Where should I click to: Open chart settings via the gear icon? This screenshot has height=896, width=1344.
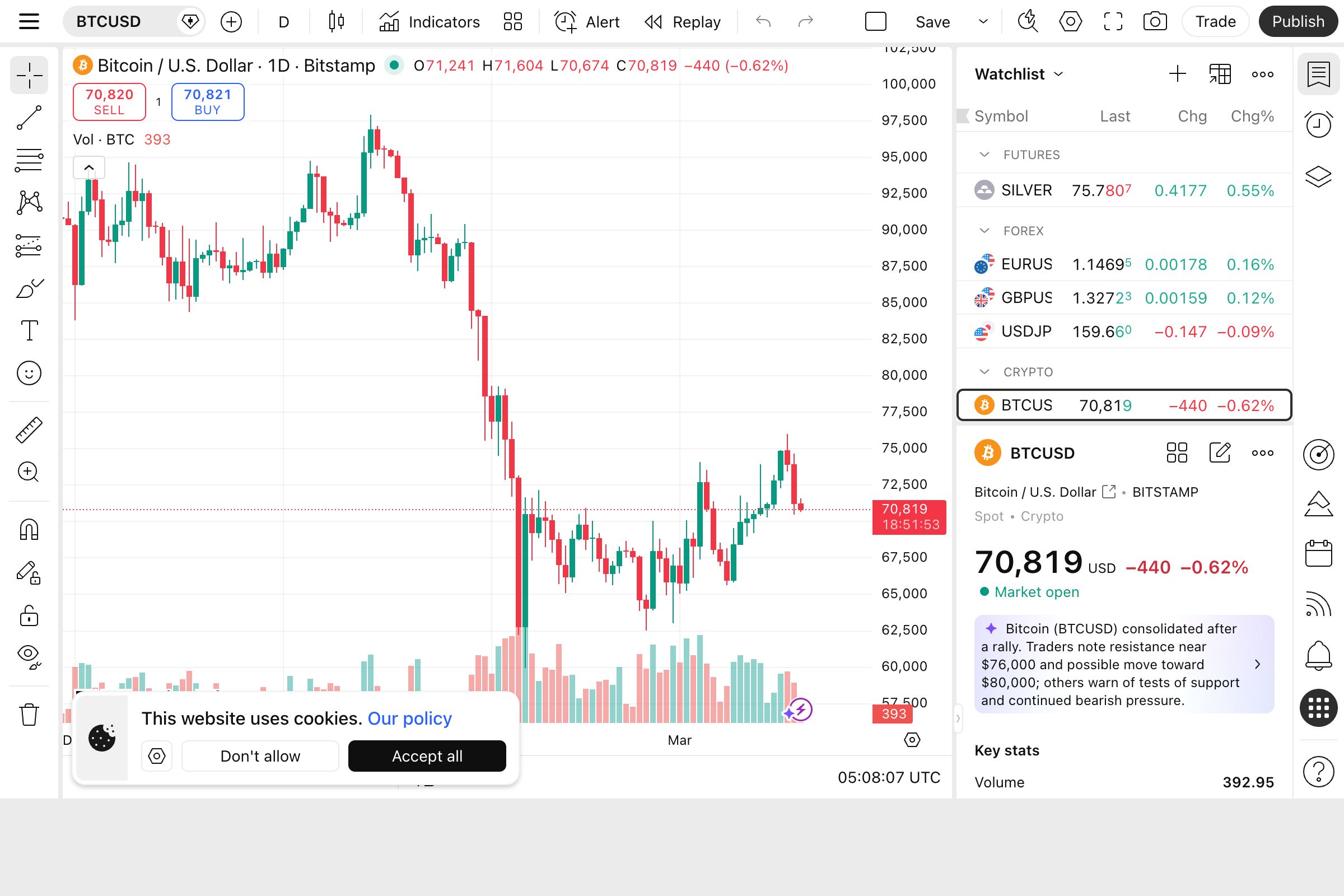[x=1070, y=21]
